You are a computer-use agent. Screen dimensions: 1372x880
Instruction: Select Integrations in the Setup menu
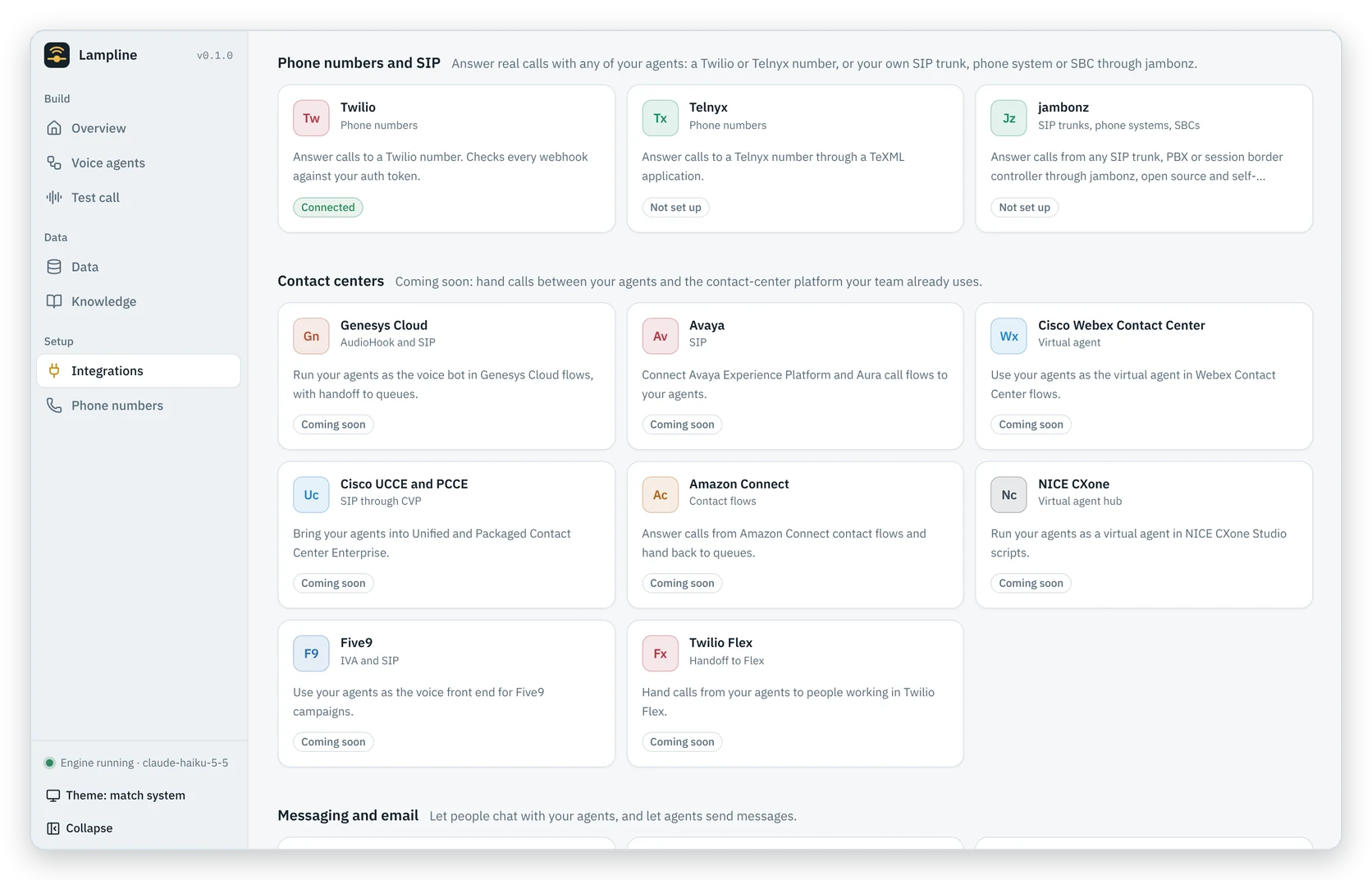[138, 371]
